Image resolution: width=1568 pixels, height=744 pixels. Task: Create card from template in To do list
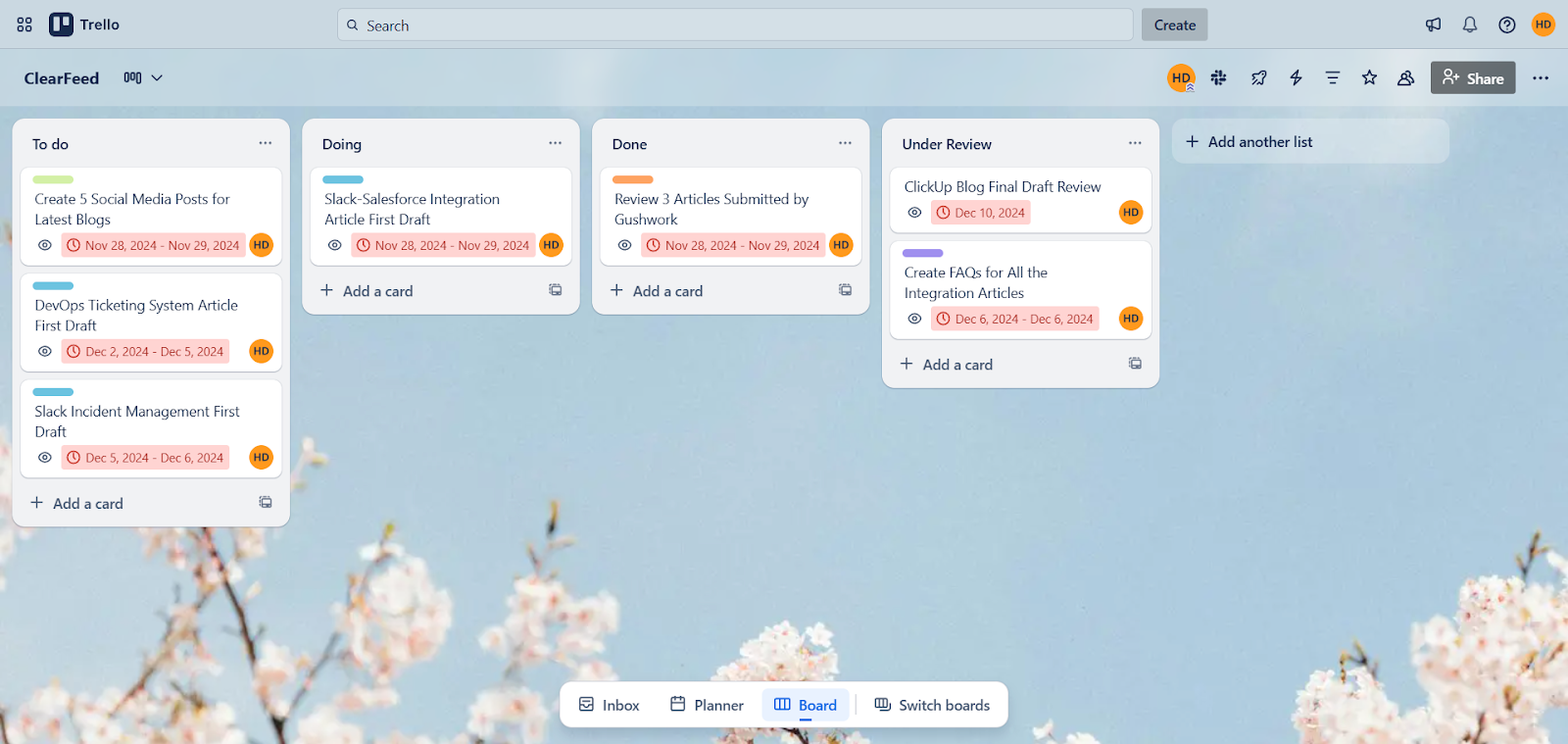(x=266, y=502)
